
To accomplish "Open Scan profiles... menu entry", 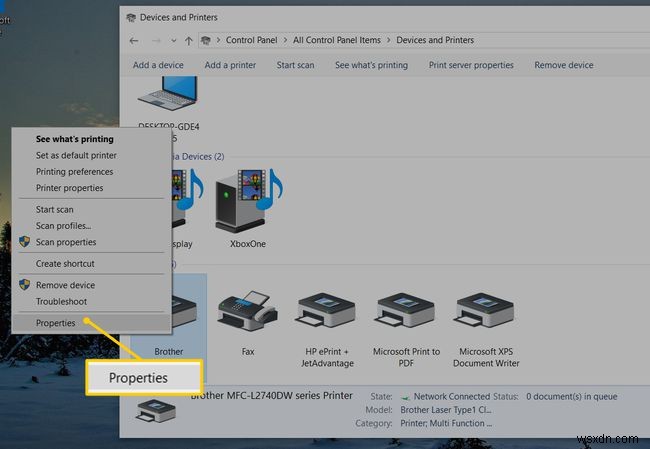I will (x=63, y=226).
